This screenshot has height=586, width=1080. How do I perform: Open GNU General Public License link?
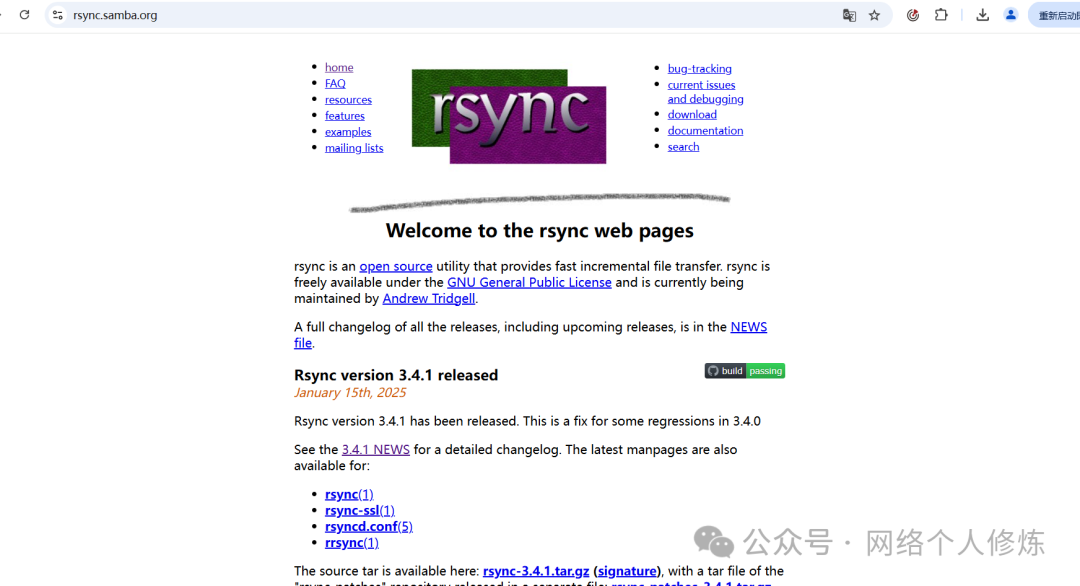(529, 282)
